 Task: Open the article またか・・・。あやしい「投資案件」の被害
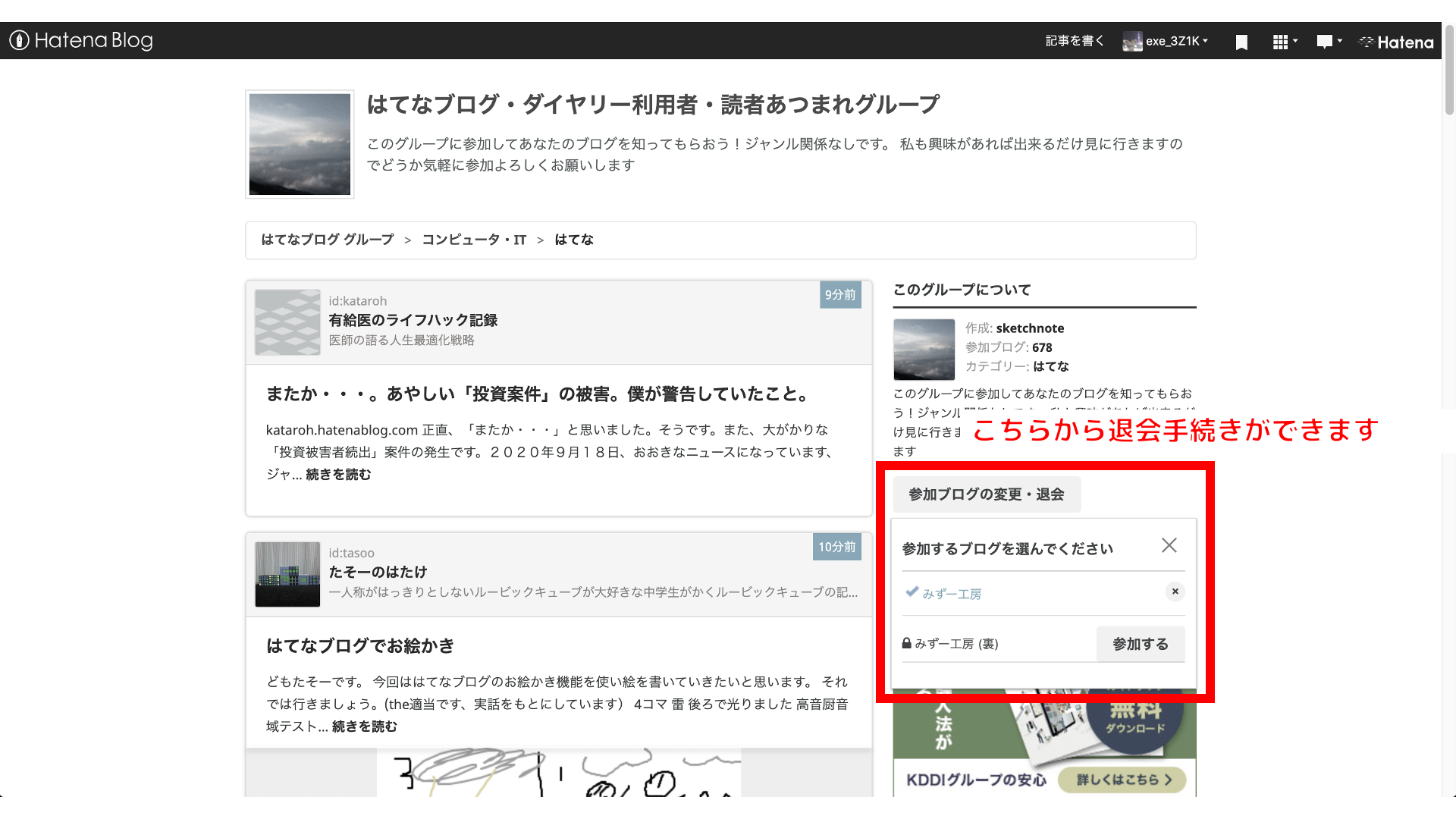coord(538,394)
